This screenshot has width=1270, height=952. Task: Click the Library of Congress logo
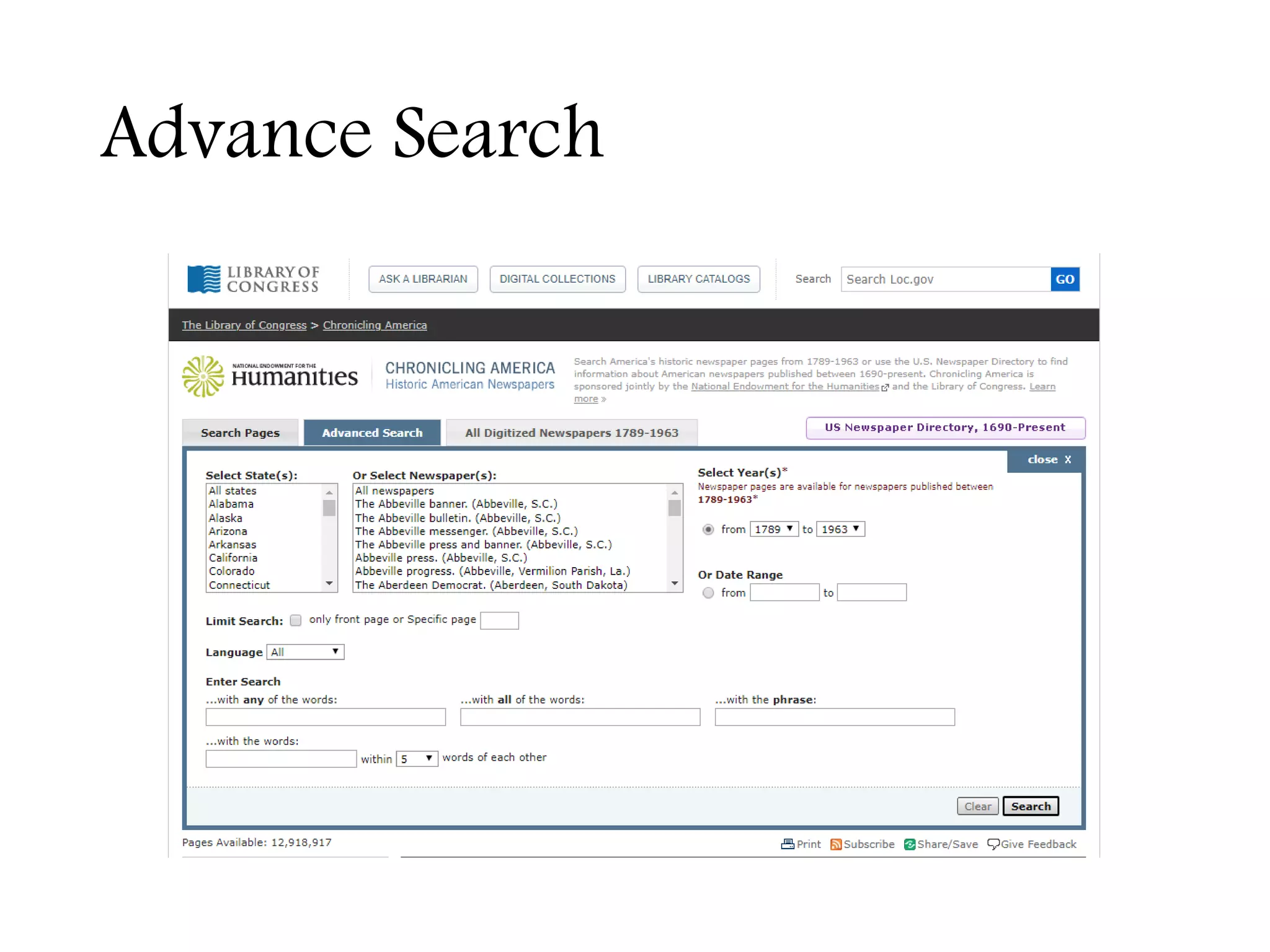(253, 279)
